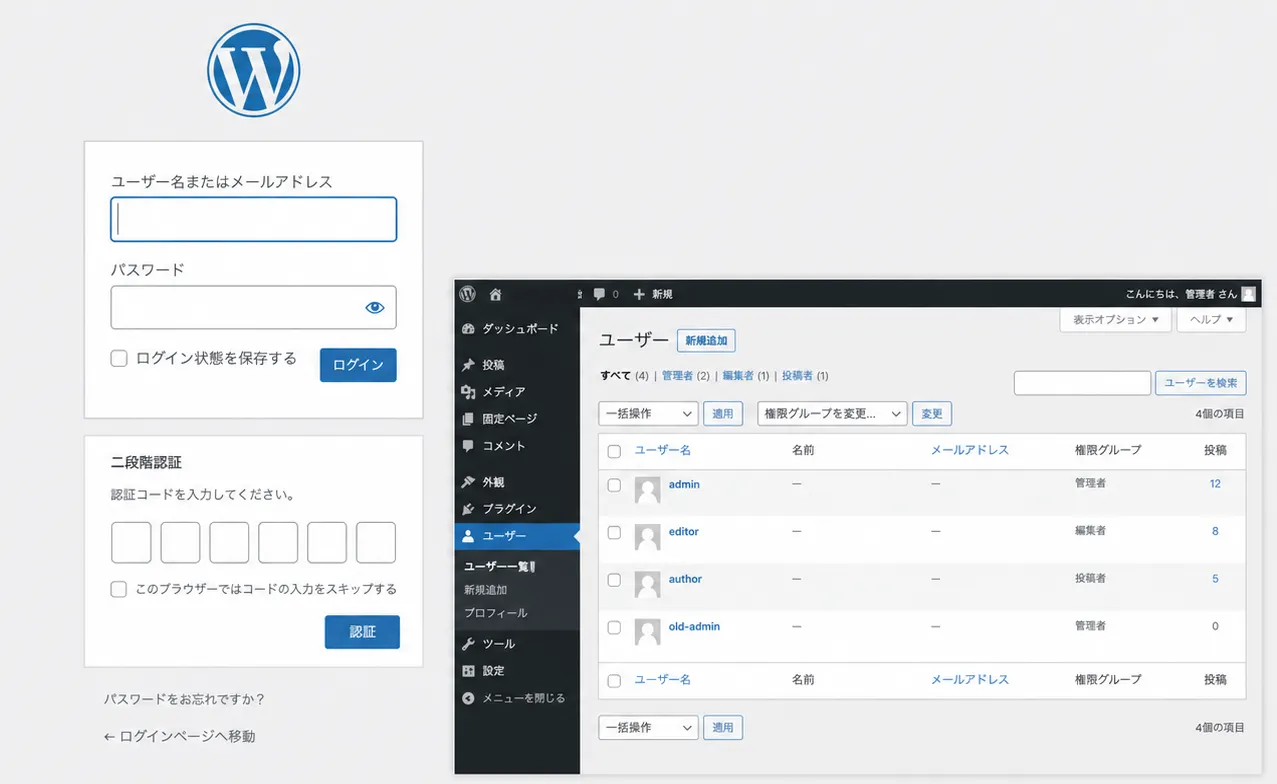
Task: Toggle select-all checkbox in table footer
Action: 614,680
